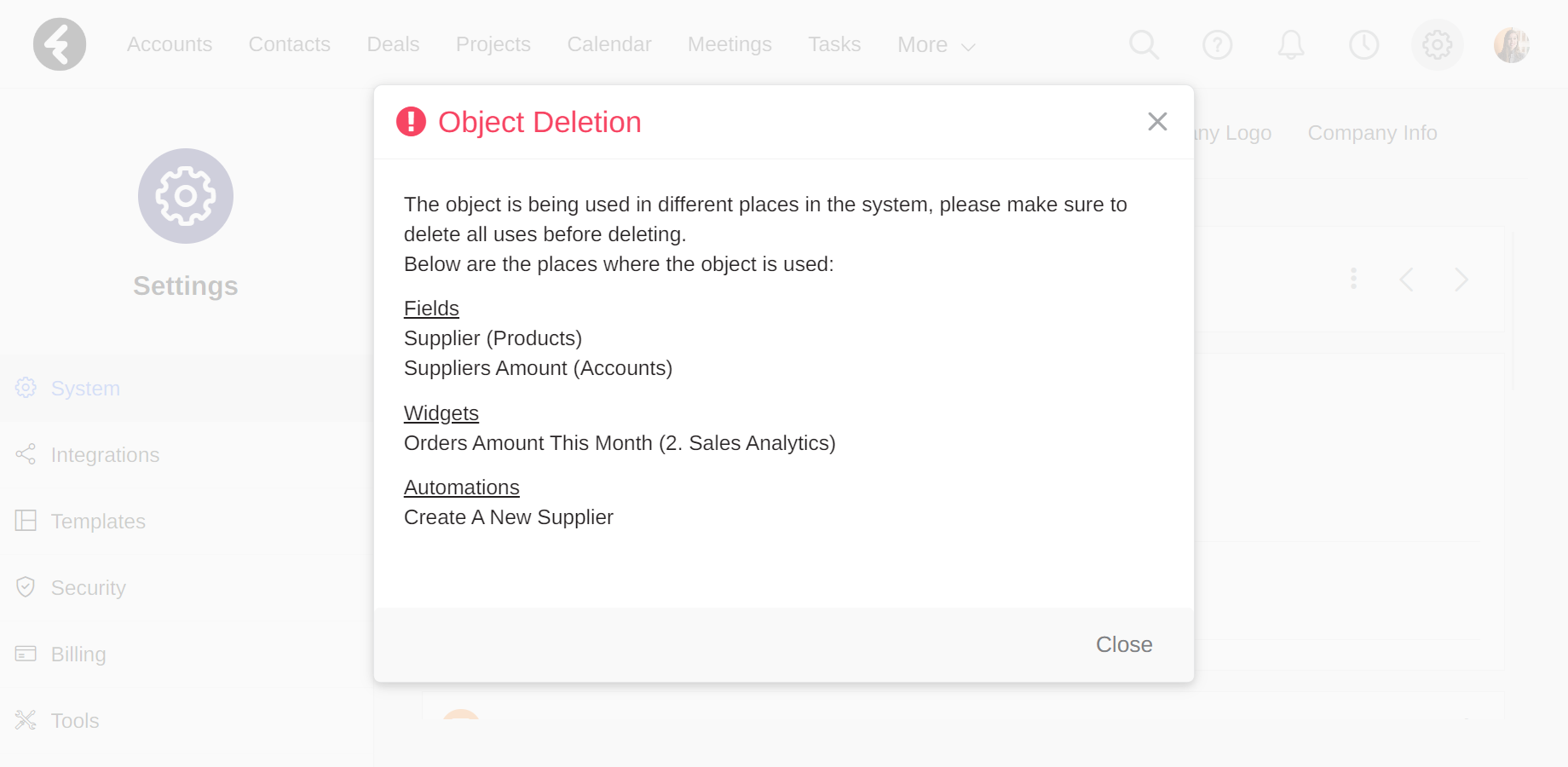
Task: Select Billing in settings sidebar
Action: pos(186,655)
